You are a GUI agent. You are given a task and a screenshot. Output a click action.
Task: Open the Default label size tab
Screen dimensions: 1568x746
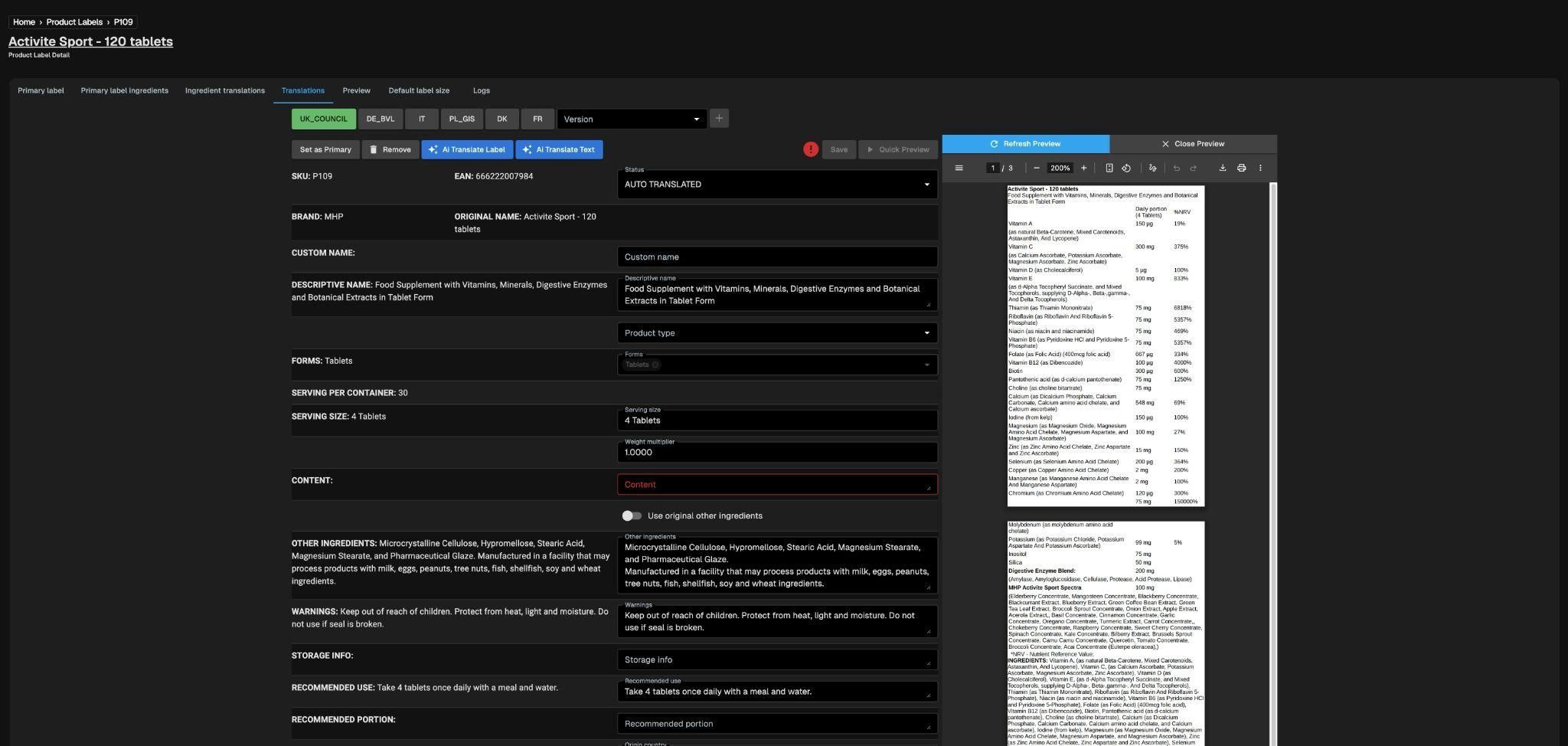pyautogui.click(x=418, y=90)
